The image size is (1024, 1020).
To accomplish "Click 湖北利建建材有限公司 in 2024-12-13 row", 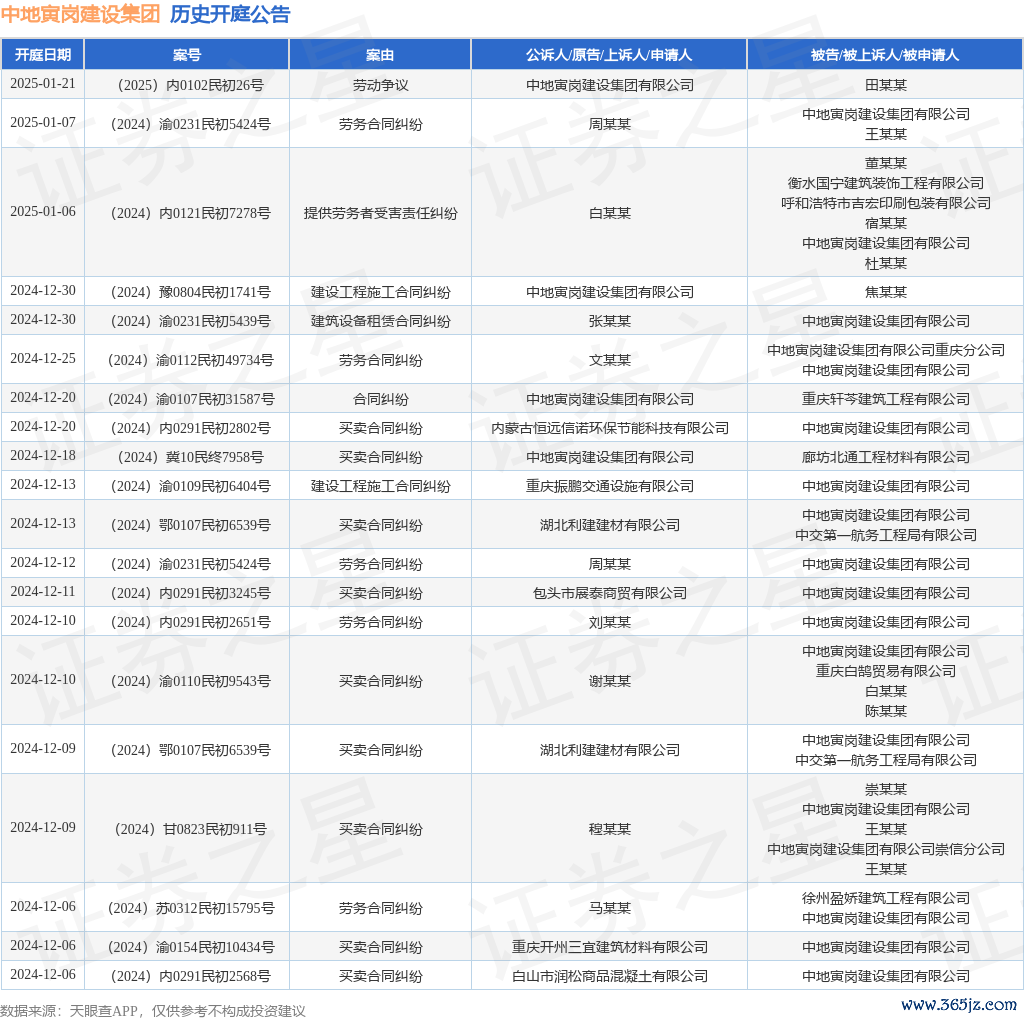I will point(609,525).
